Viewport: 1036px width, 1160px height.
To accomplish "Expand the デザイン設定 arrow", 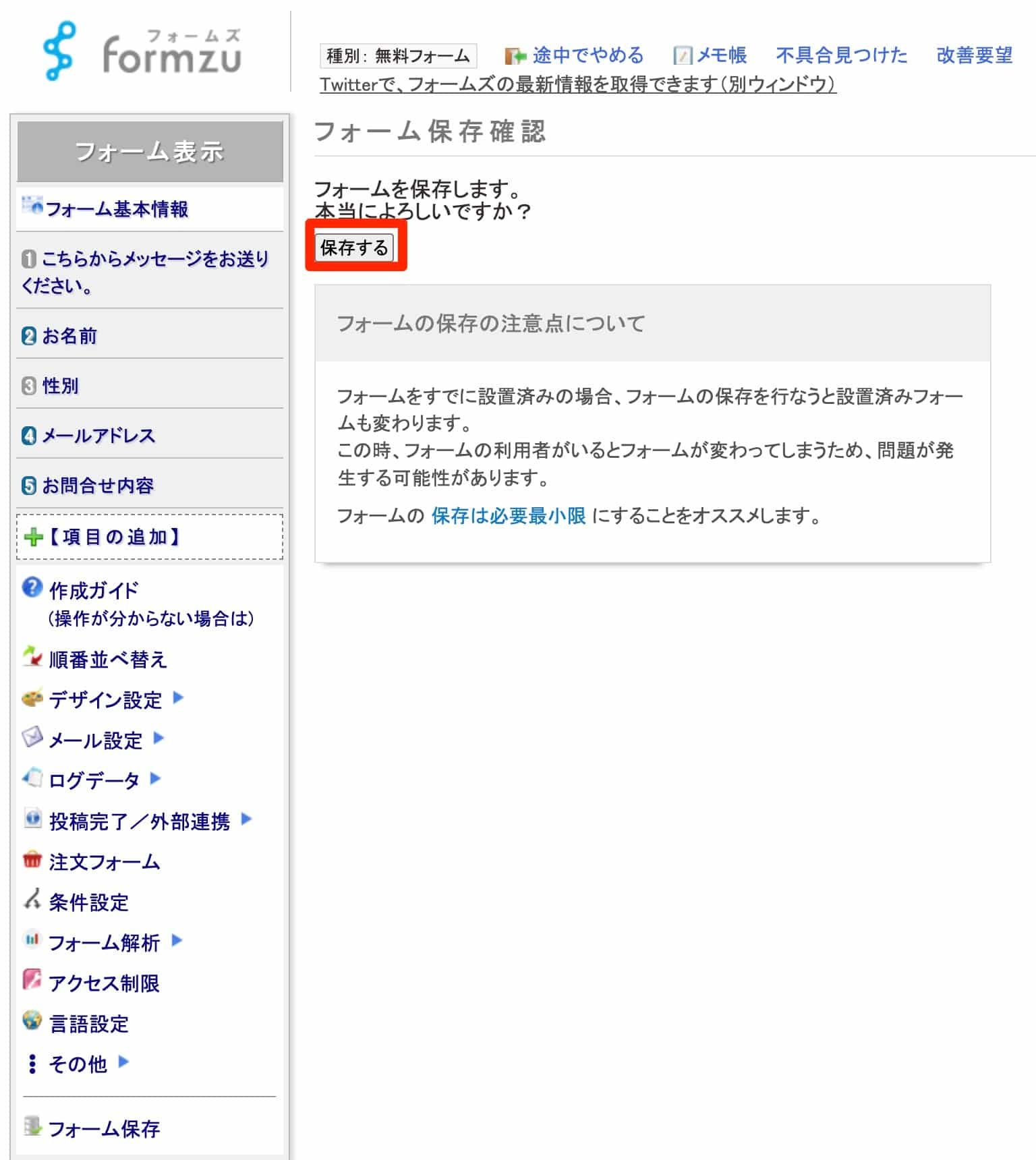I will point(178,697).
